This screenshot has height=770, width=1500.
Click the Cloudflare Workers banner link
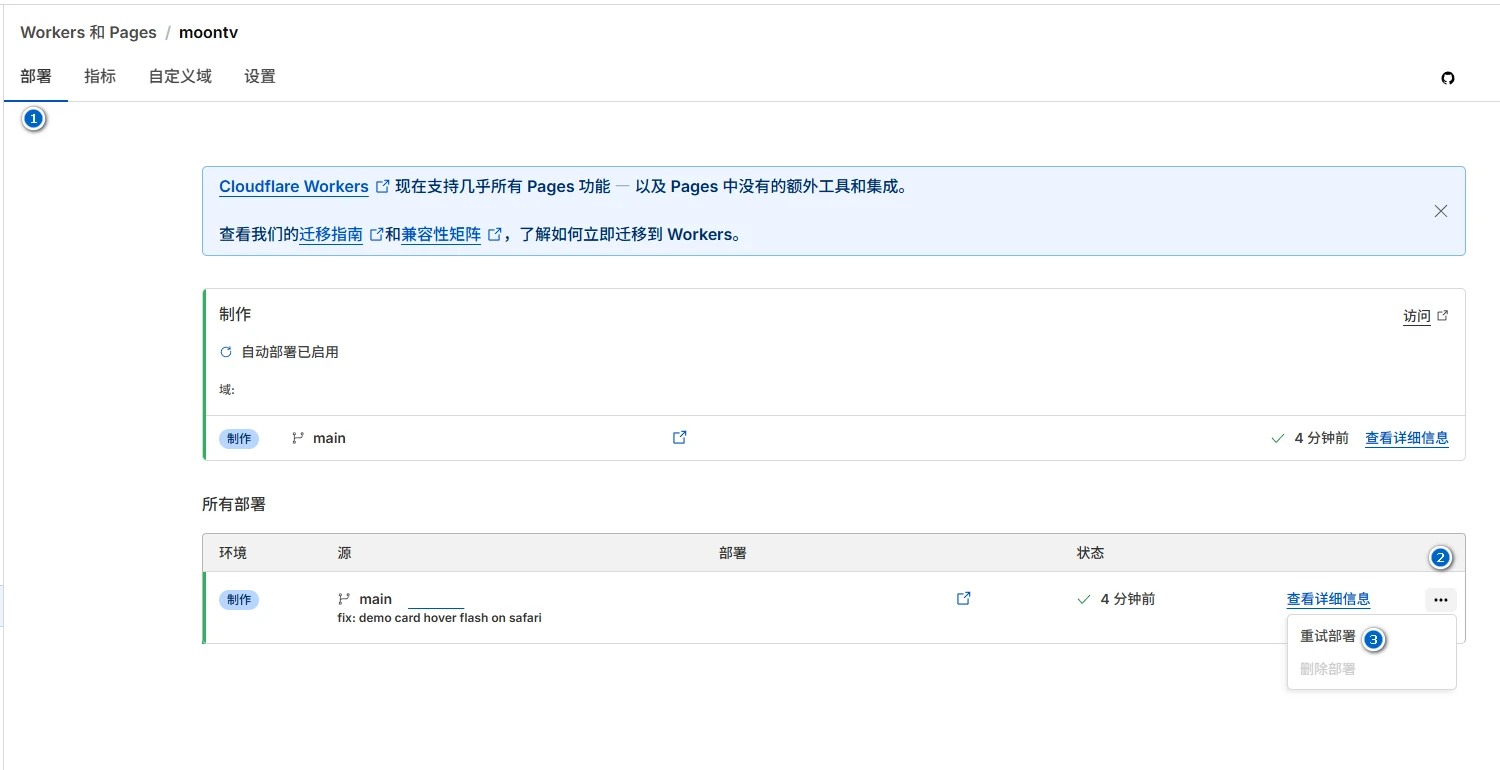294,187
